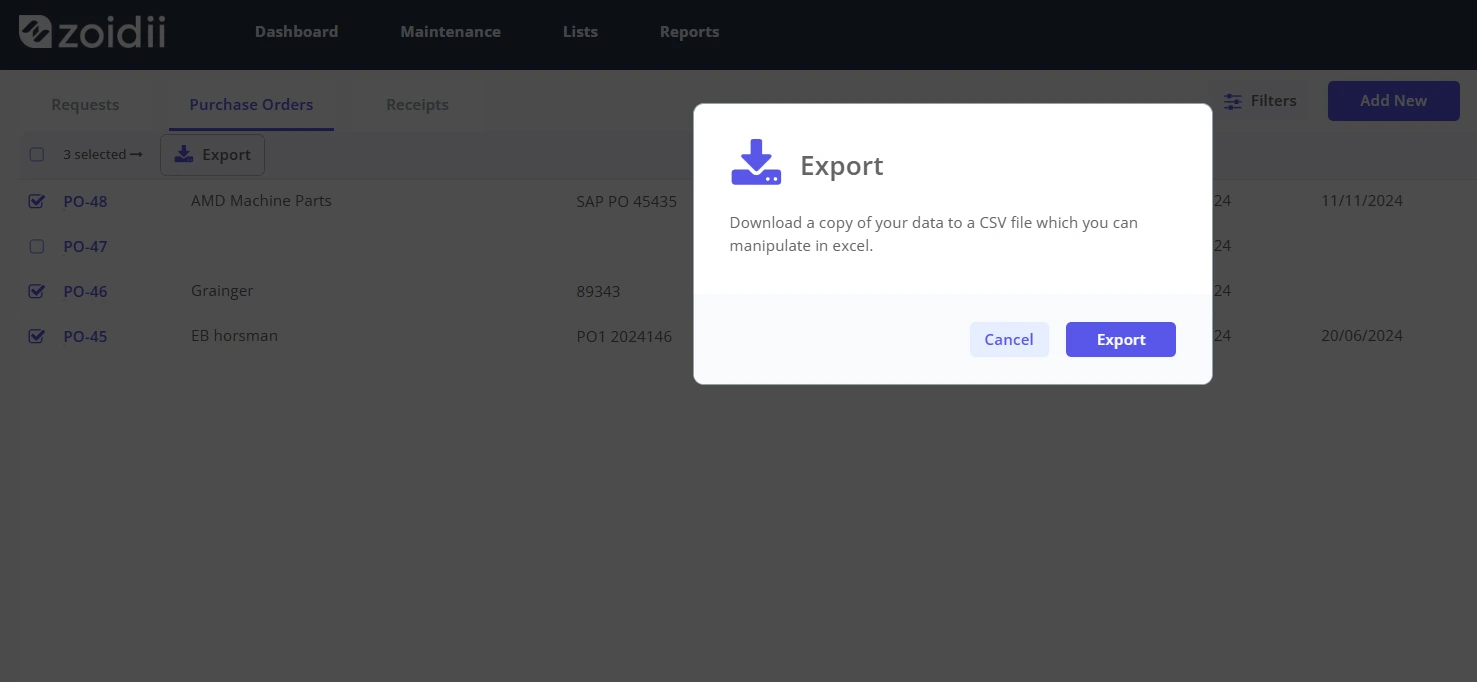Uncheck the PO-45 row checkbox
This screenshot has height=682, width=1477.
37,336
